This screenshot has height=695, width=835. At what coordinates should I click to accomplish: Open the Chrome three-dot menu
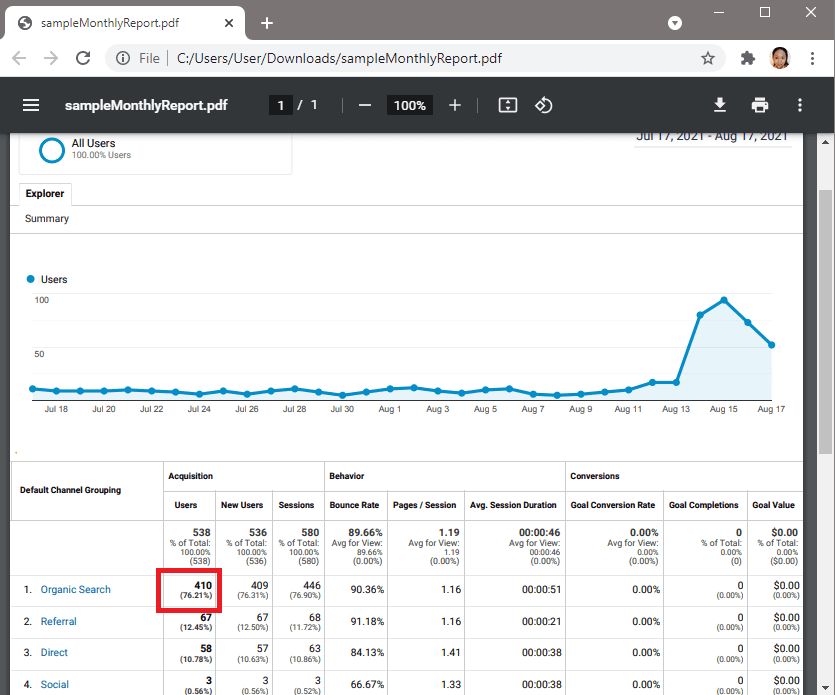[812, 58]
